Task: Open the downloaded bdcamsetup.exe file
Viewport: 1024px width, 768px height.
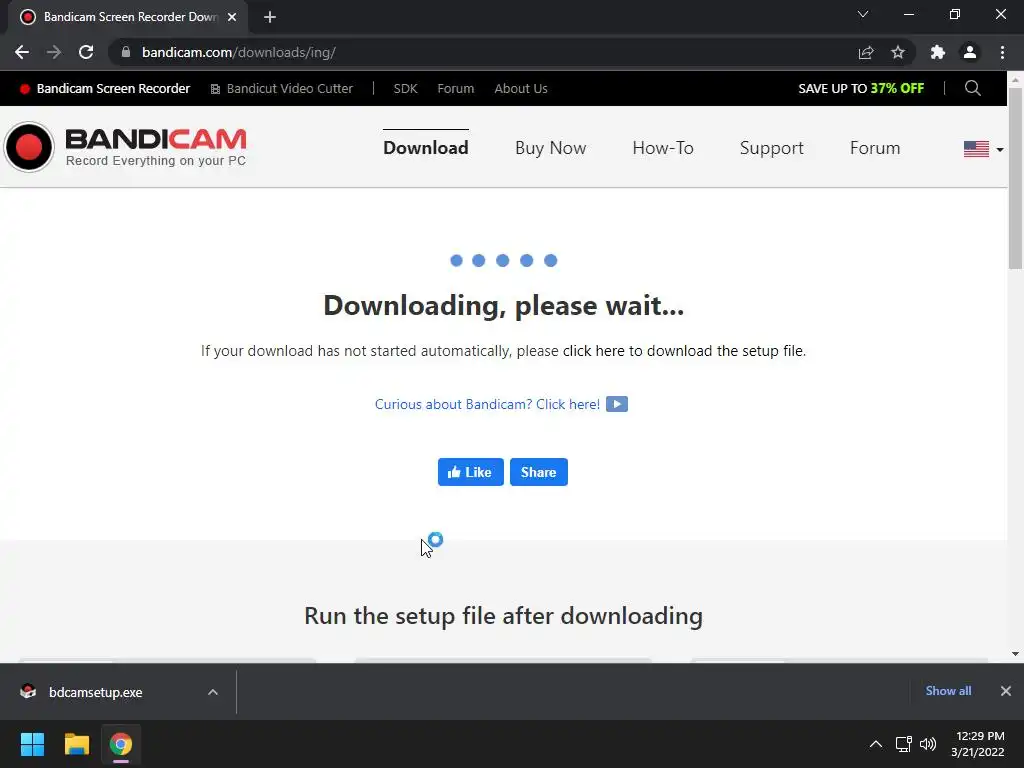Action: [x=95, y=692]
